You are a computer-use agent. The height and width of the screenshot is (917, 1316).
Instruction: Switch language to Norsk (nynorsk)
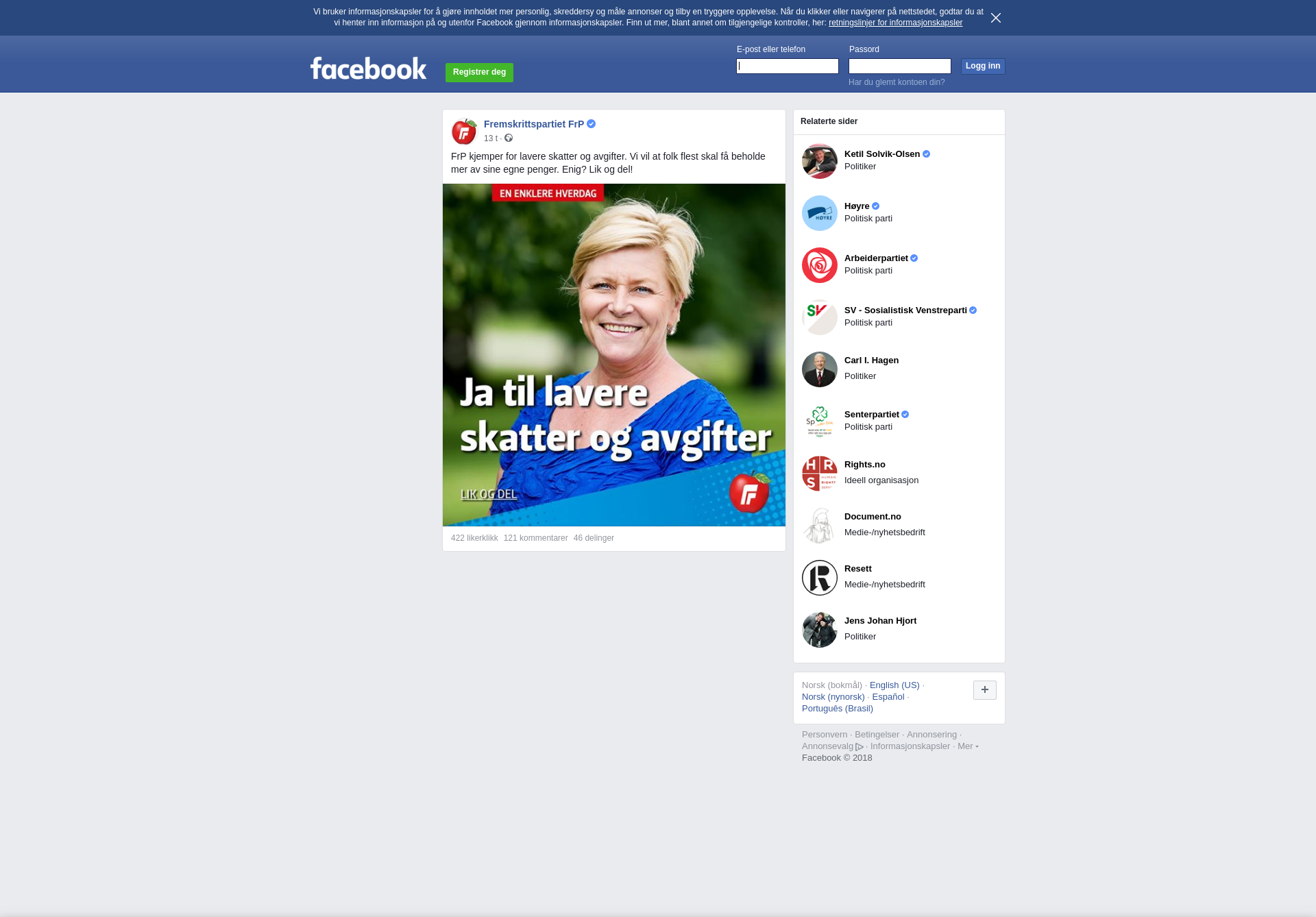tap(833, 697)
